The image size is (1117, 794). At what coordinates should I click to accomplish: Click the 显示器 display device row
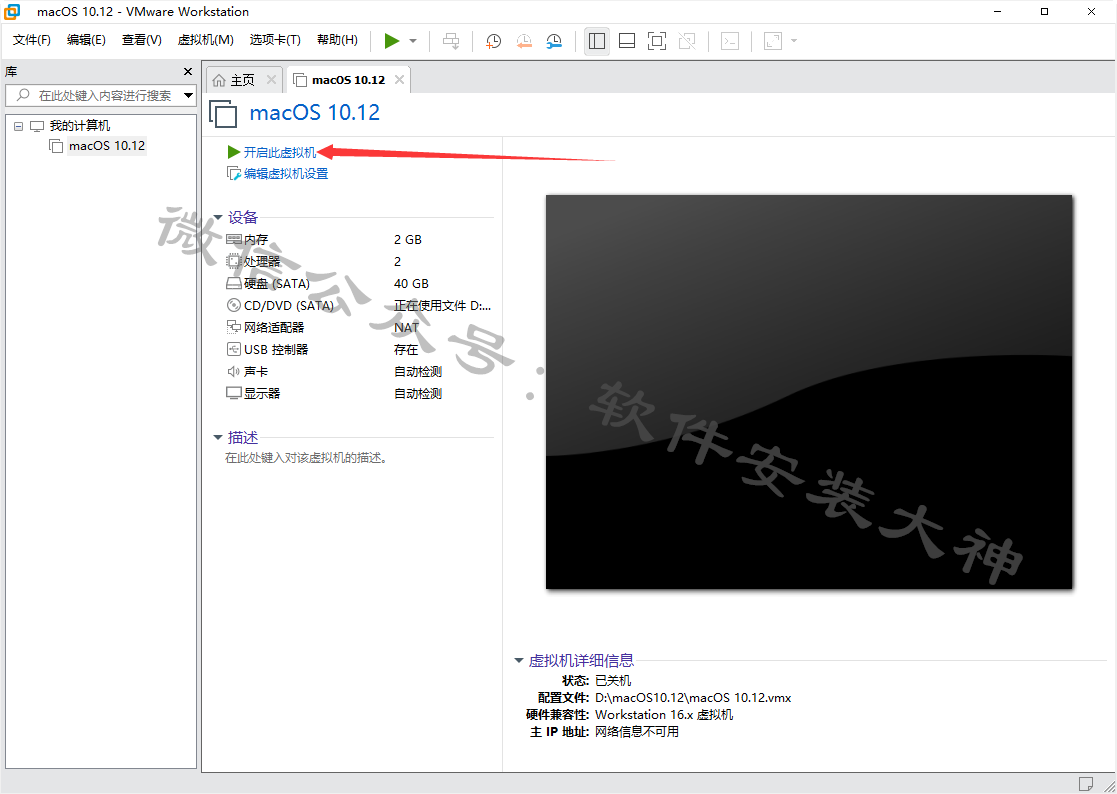[358, 393]
